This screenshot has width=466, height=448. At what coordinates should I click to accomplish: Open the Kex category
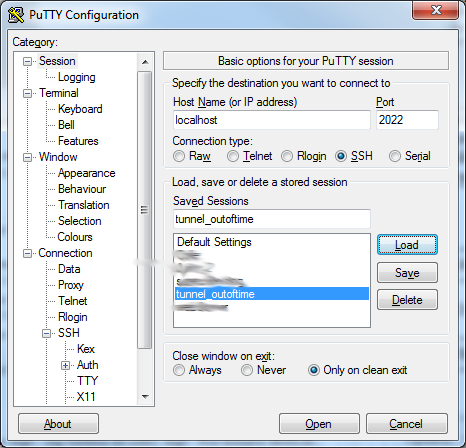pos(86,349)
